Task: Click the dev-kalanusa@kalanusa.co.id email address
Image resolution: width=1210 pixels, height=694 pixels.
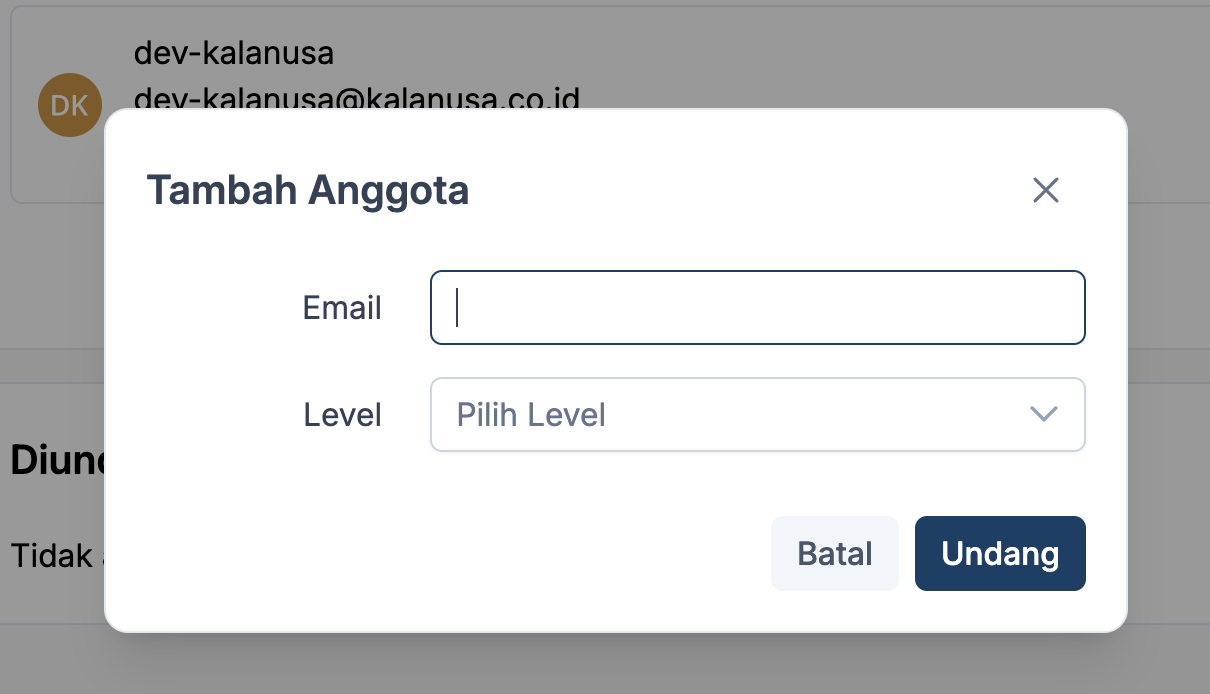Action: pos(356,98)
